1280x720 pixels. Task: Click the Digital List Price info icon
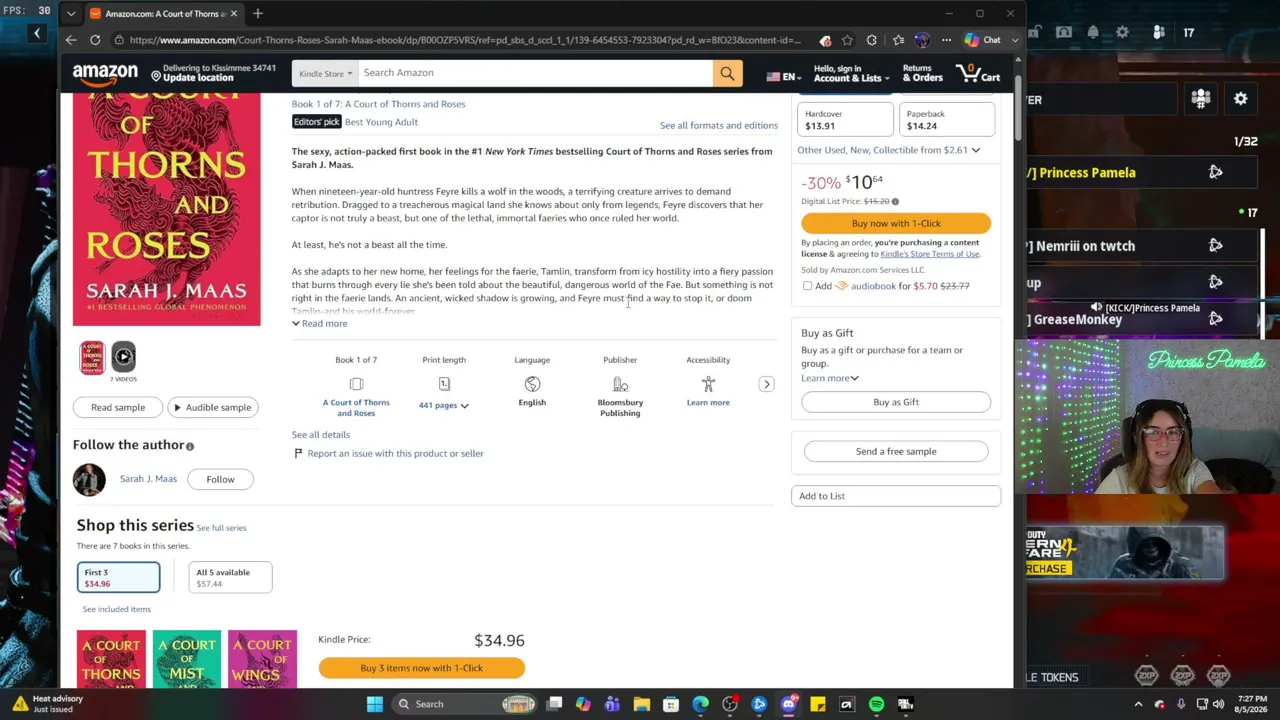895,201
